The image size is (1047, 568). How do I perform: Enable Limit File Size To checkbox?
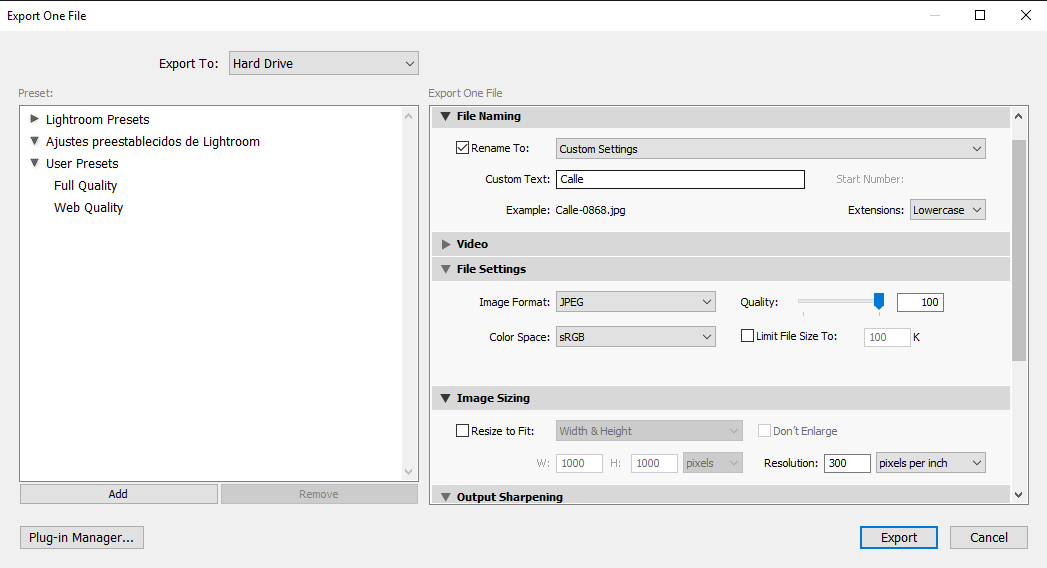747,336
